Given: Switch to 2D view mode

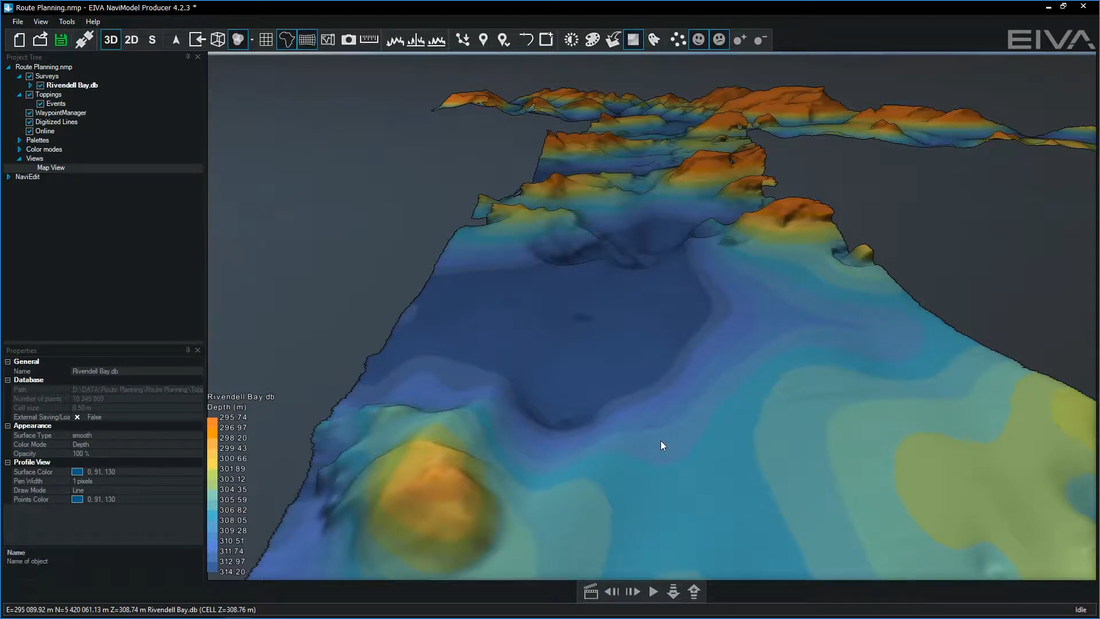Looking at the screenshot, I should click(131, 40).
